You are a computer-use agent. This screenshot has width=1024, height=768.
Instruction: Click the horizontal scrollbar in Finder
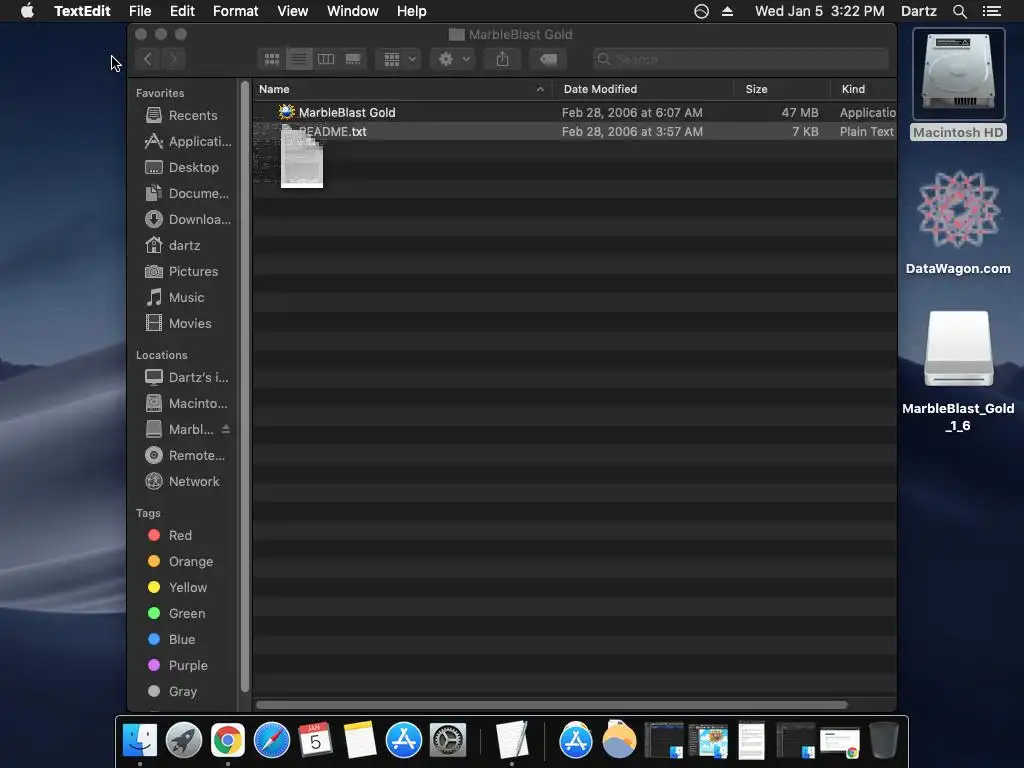coord(552,705)
